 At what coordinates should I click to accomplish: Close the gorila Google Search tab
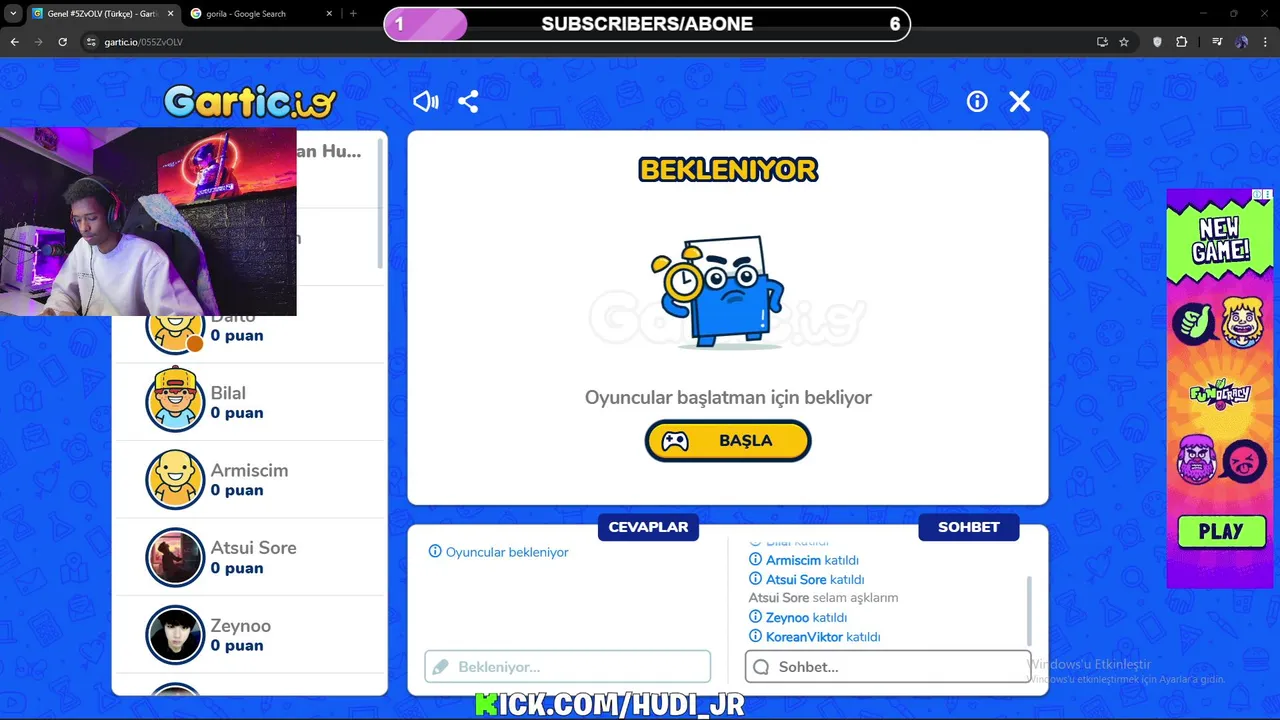pyautogui.click(x=329, y=14)
